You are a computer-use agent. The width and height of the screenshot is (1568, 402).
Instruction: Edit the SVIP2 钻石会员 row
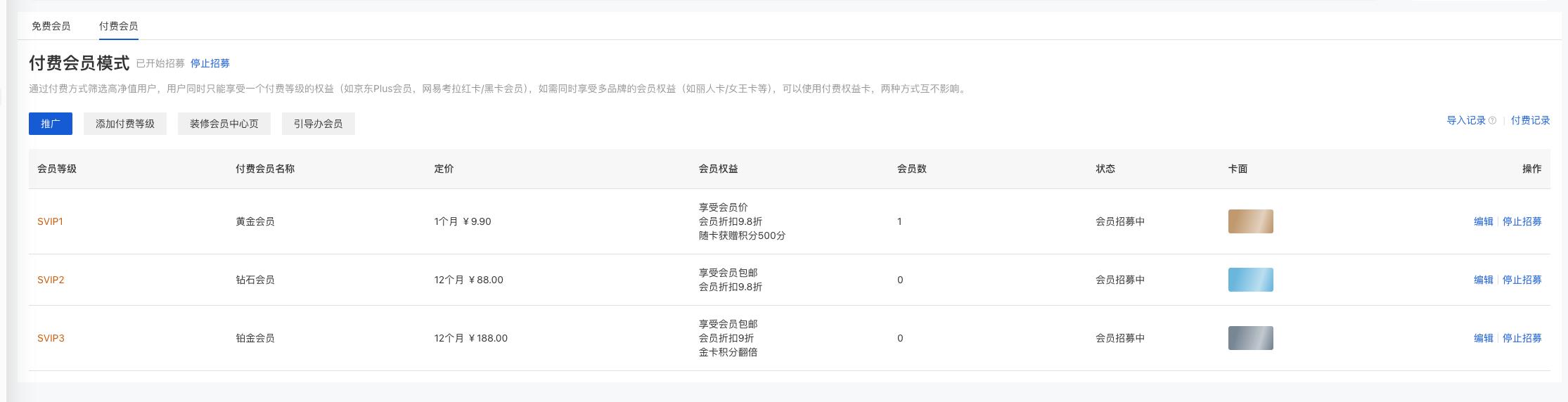coord(1484,280)
